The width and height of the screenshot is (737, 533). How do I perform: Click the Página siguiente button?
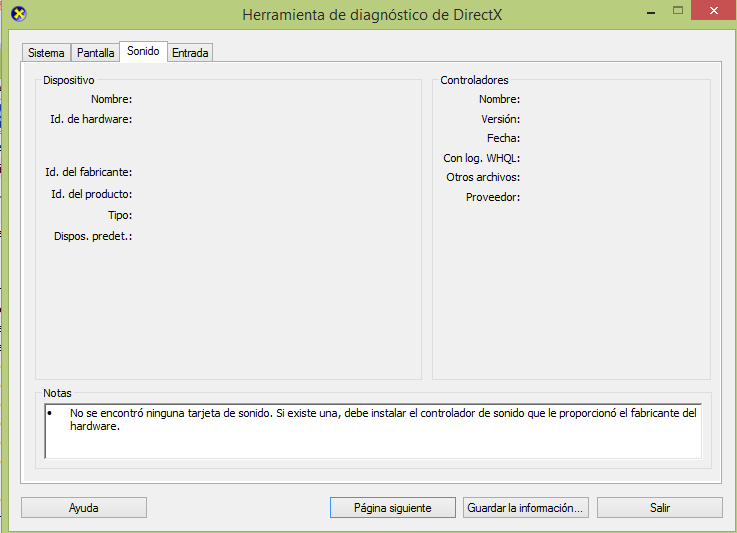[x=392, y=508]
